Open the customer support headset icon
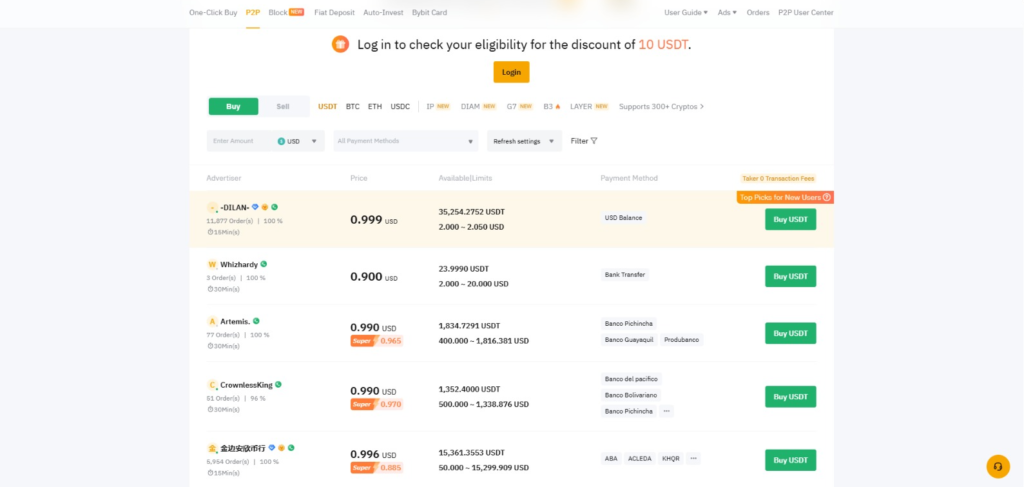Screen dimensions: 1024x487 pos(998,466)
